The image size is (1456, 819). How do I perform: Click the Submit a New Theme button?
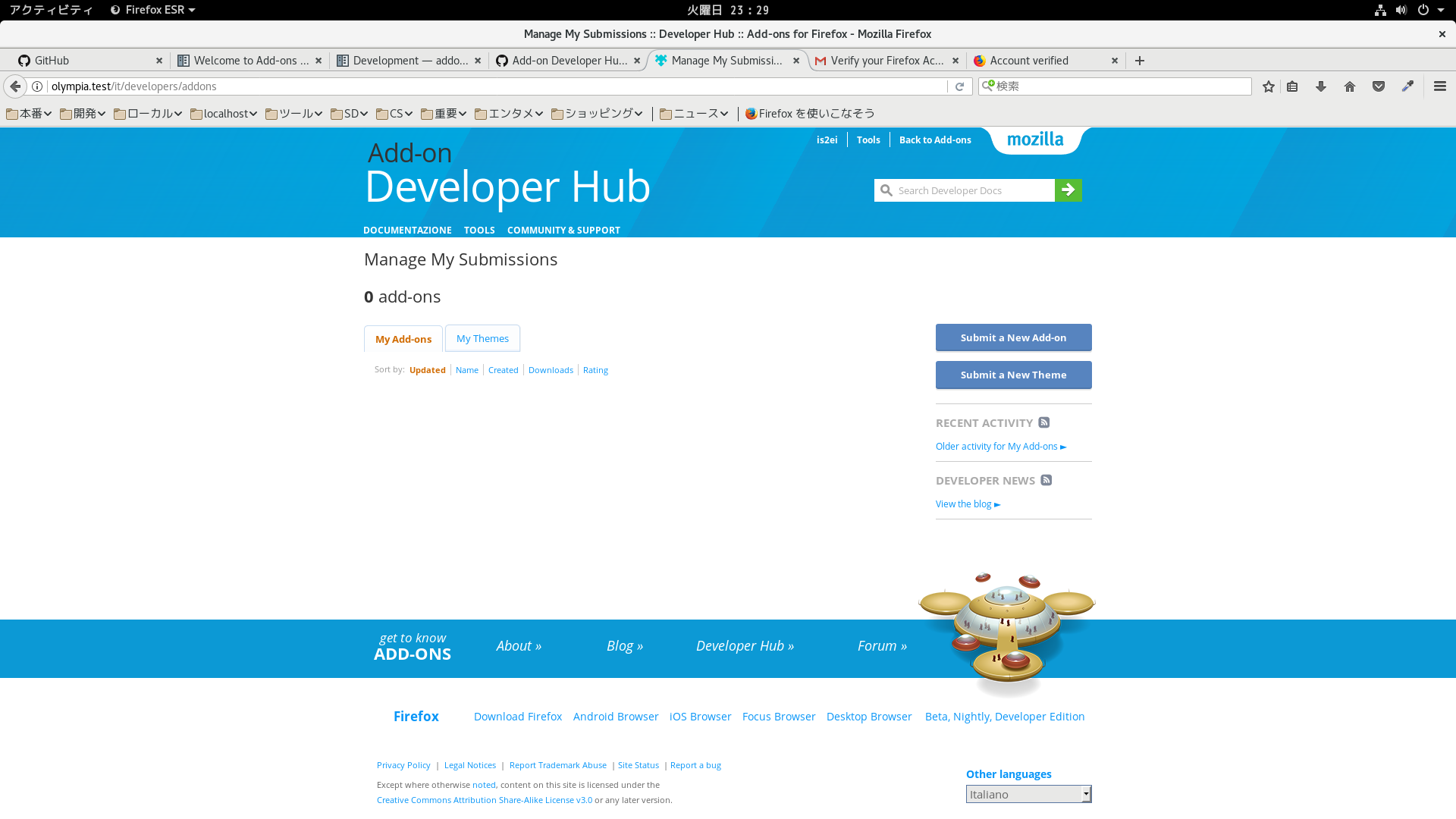tap(1013, 375)
